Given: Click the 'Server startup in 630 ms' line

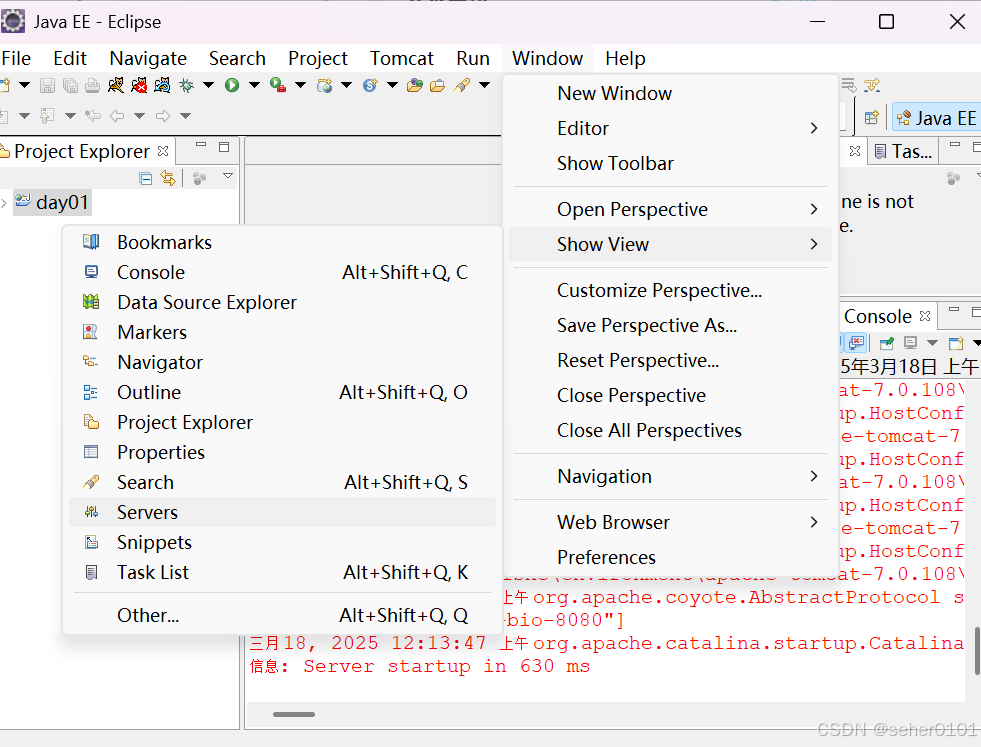Looking at the screenshot, I should point(419,666).
